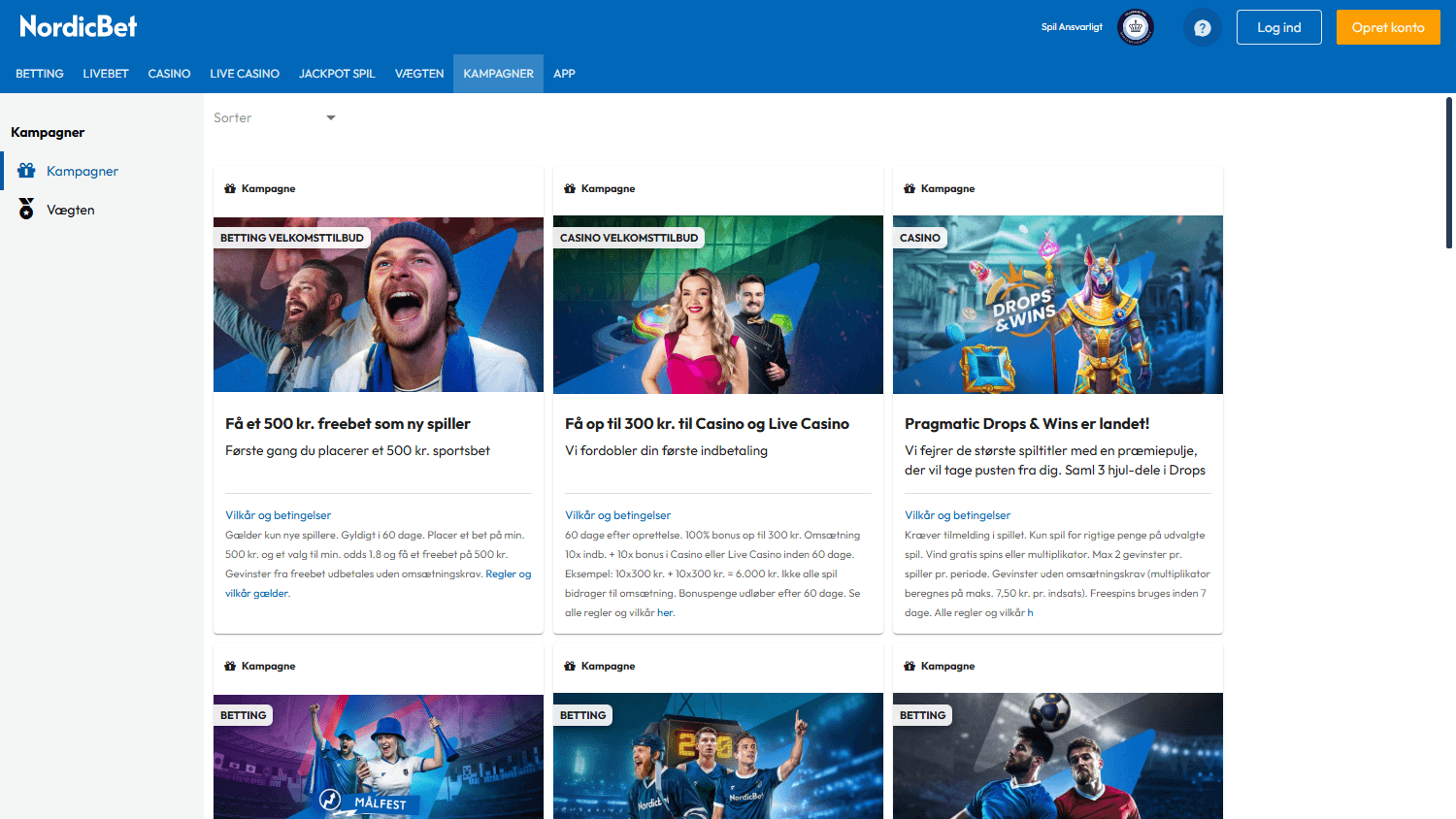Screen dimensions: 1456x819
Task: Select the Kampagner navigation tab
Action: (498, 74)
